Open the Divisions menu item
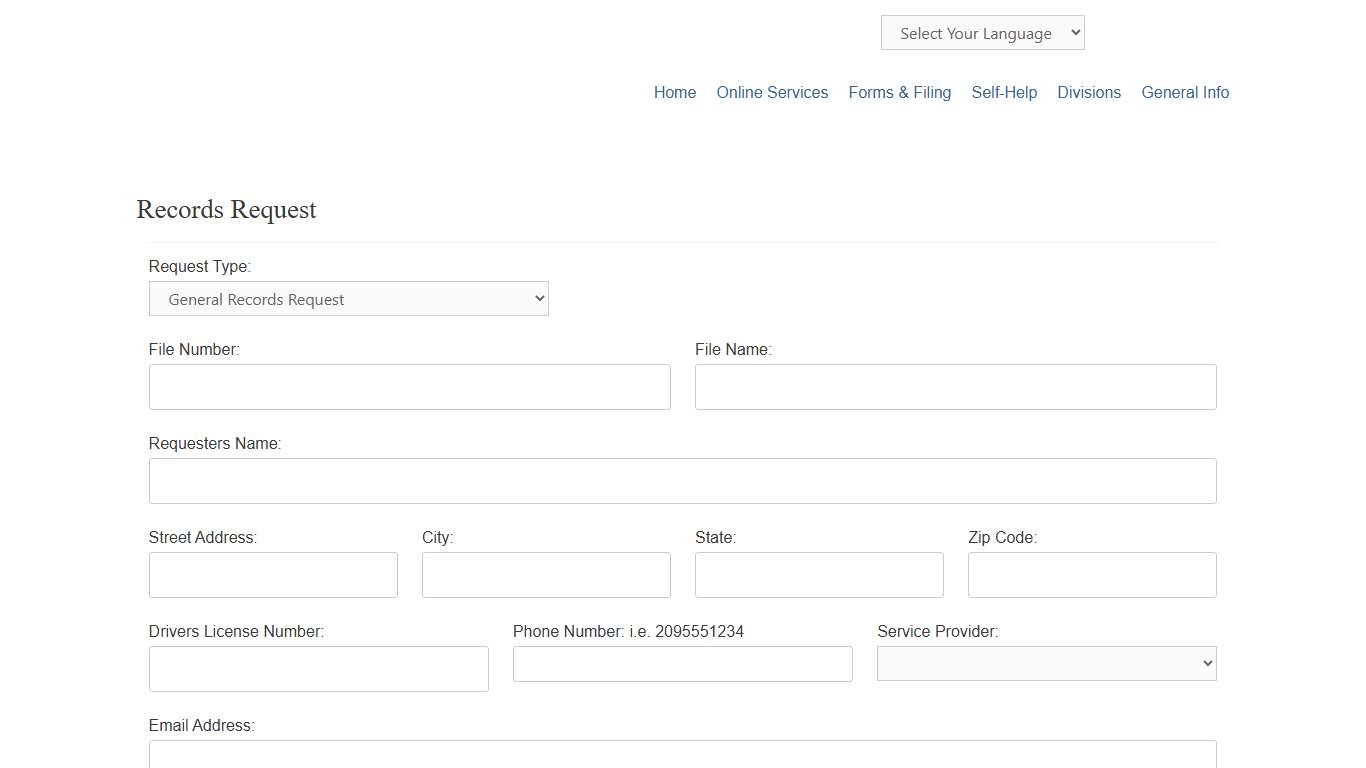Screen dimensions: 1366x768 (x=1089, y=92)
